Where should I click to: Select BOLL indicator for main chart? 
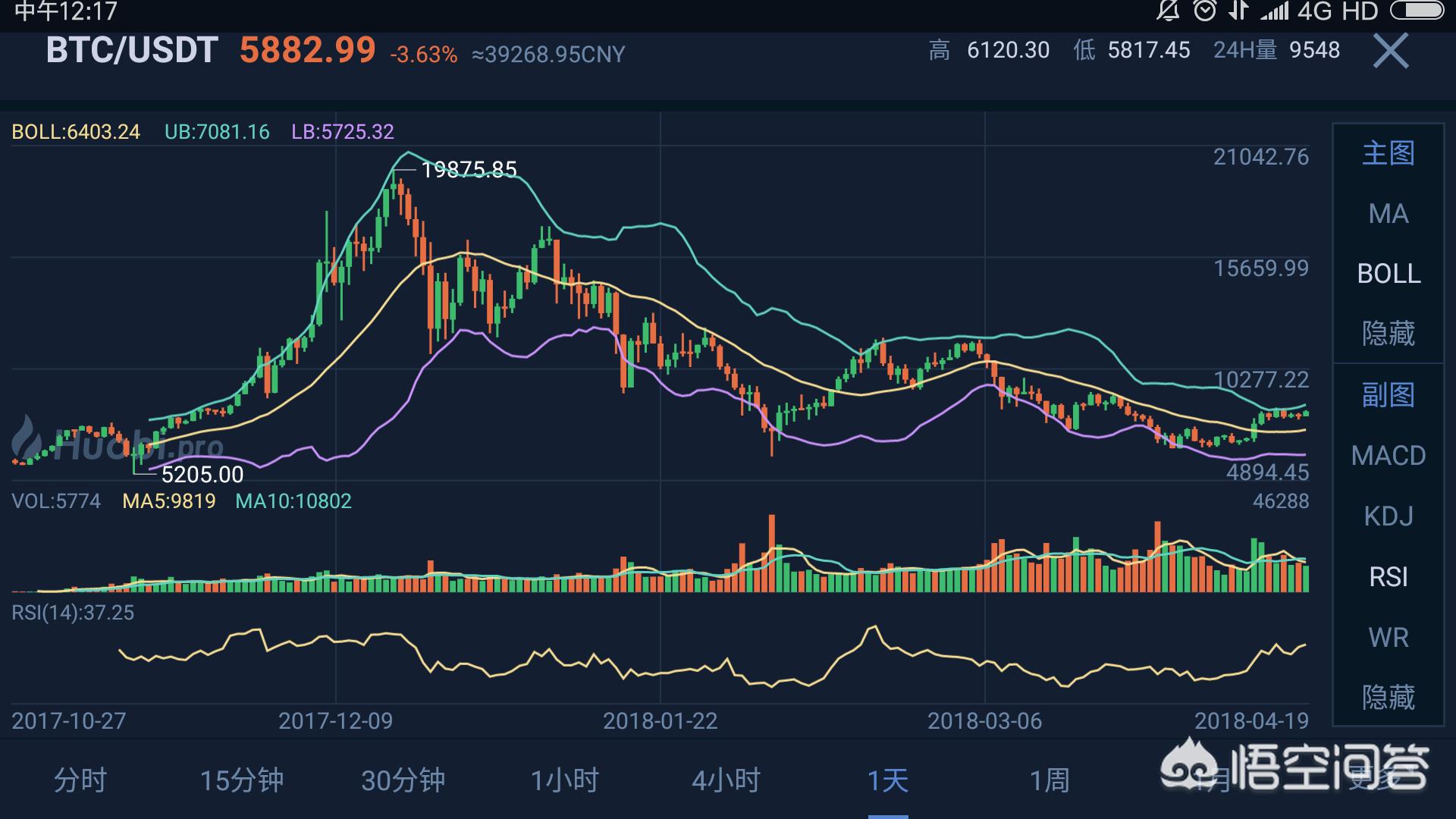coord(1388,274)
